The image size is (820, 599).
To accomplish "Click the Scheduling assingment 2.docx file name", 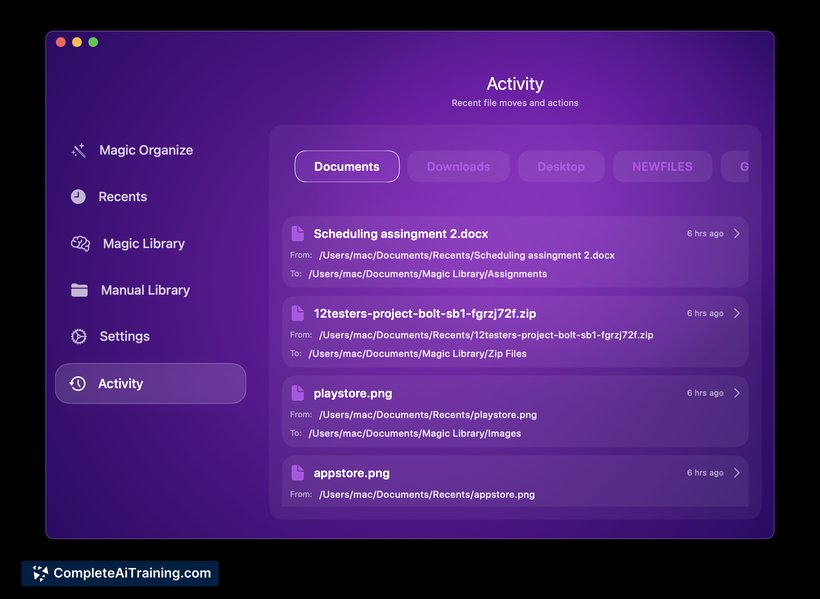I will coord(401,234).
